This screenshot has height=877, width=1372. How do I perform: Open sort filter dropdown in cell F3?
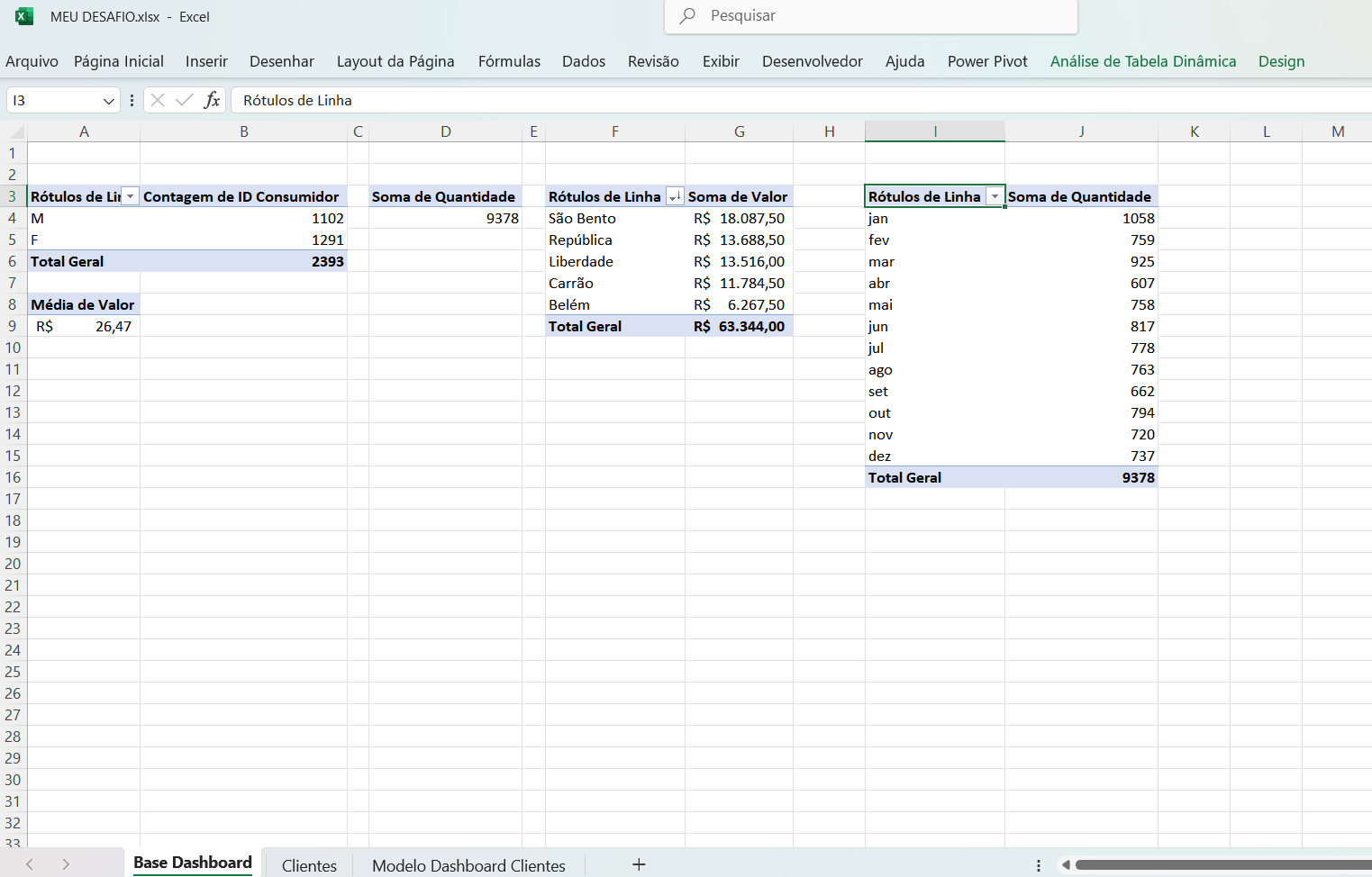(675, 196)
